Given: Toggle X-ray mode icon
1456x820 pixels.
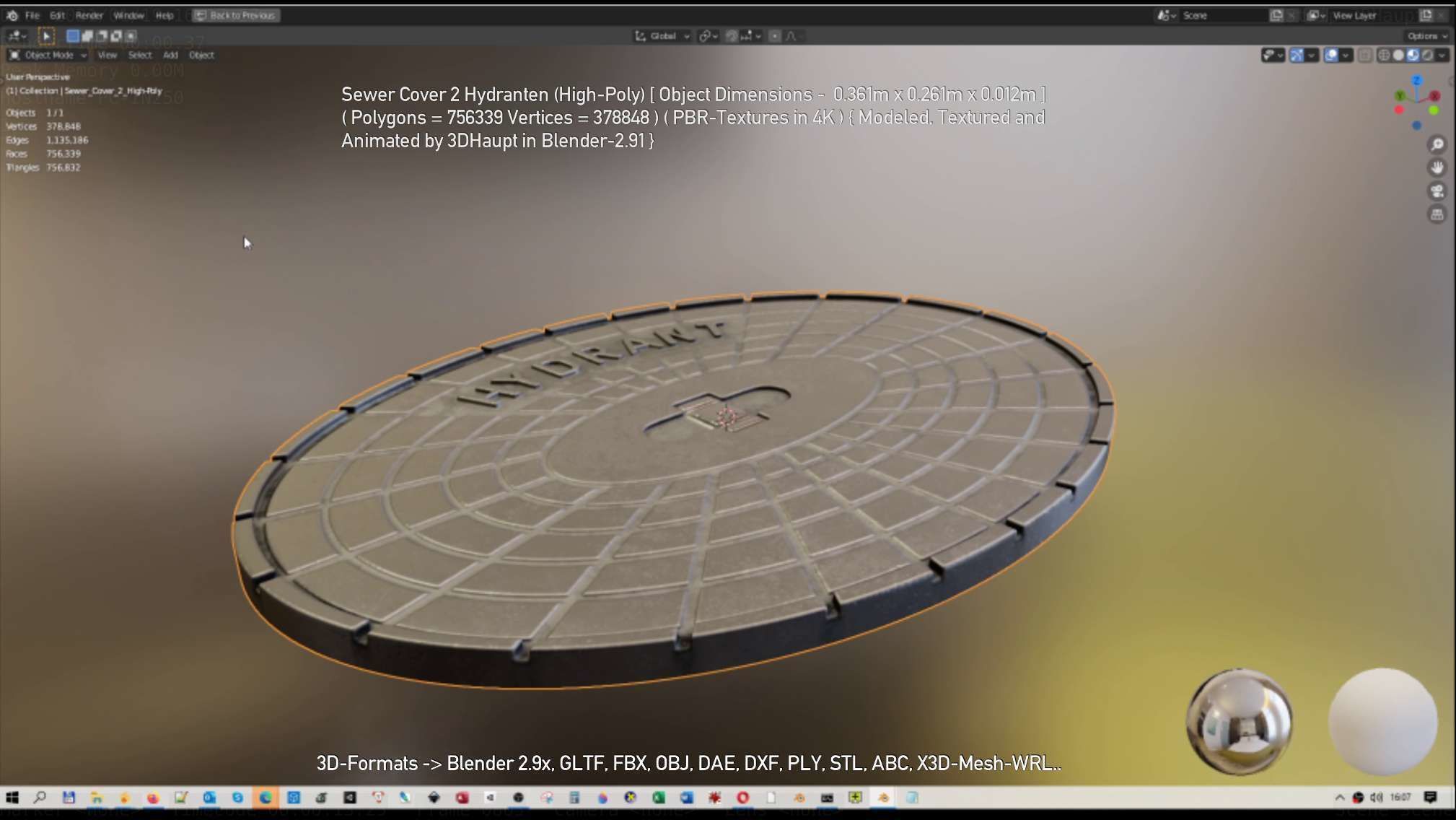Looking at the screenshot, I should coord(1365,55).
